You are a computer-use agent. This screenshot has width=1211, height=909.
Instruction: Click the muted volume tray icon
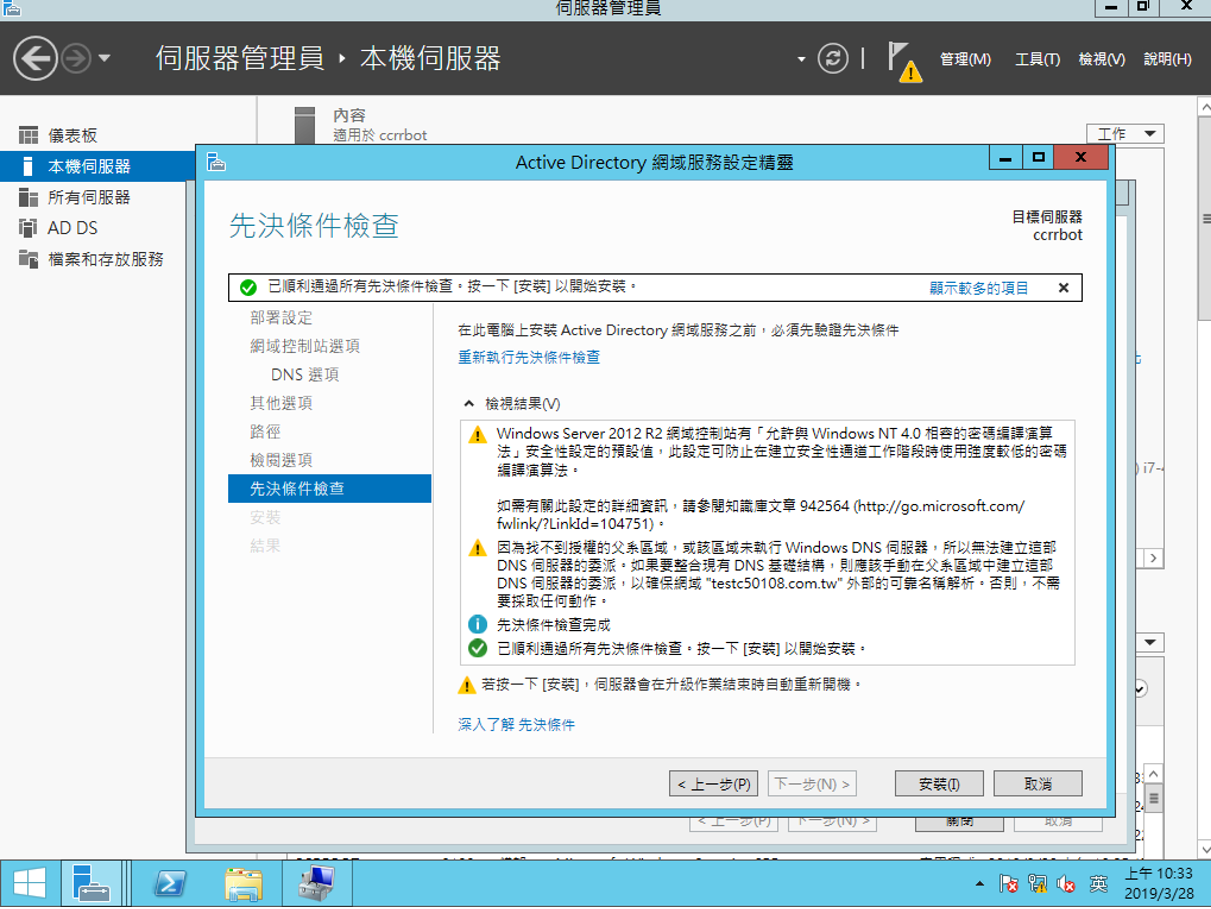click(1067, 885)
